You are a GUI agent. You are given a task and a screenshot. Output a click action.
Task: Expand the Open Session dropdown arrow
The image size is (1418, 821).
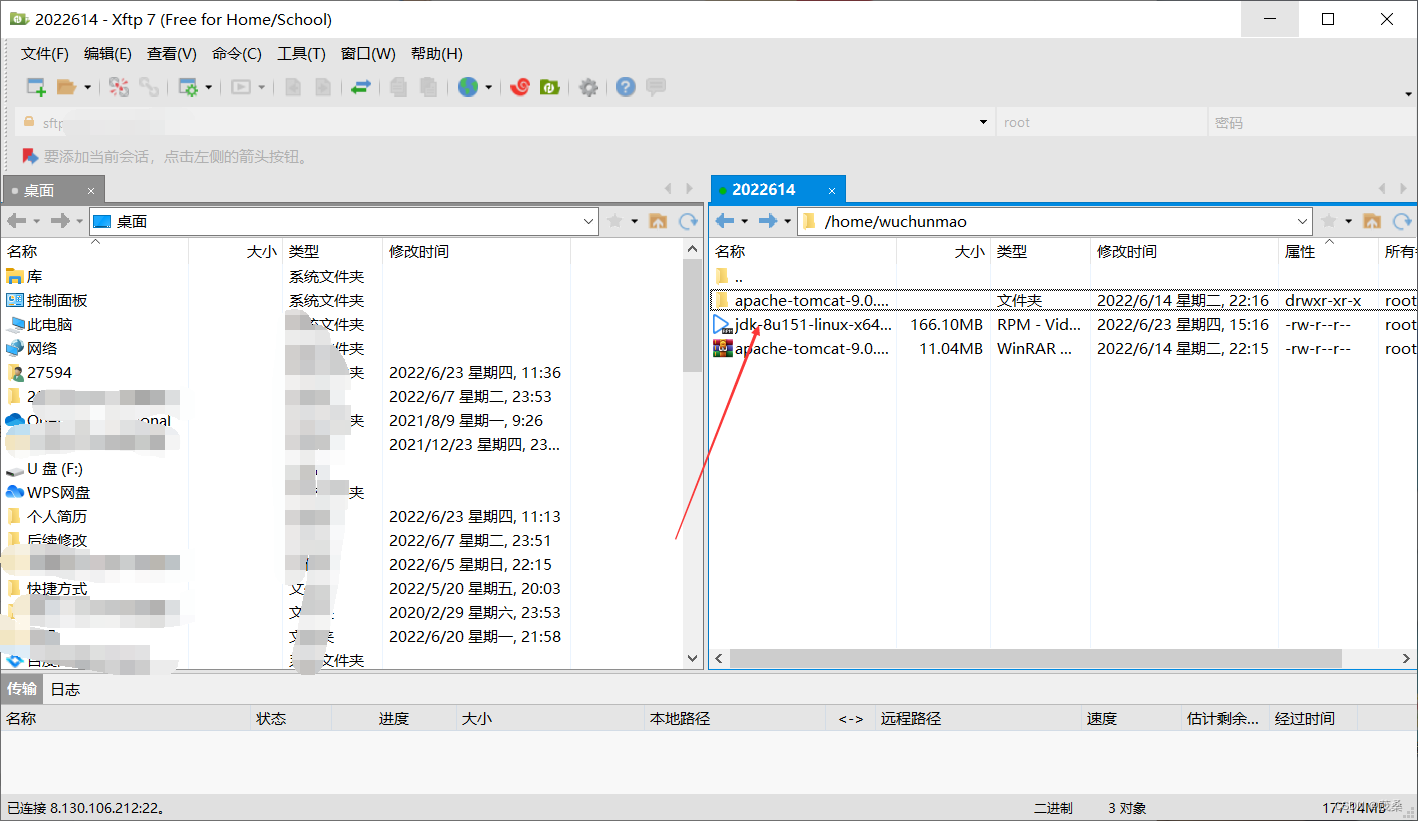tap(87, 87)
